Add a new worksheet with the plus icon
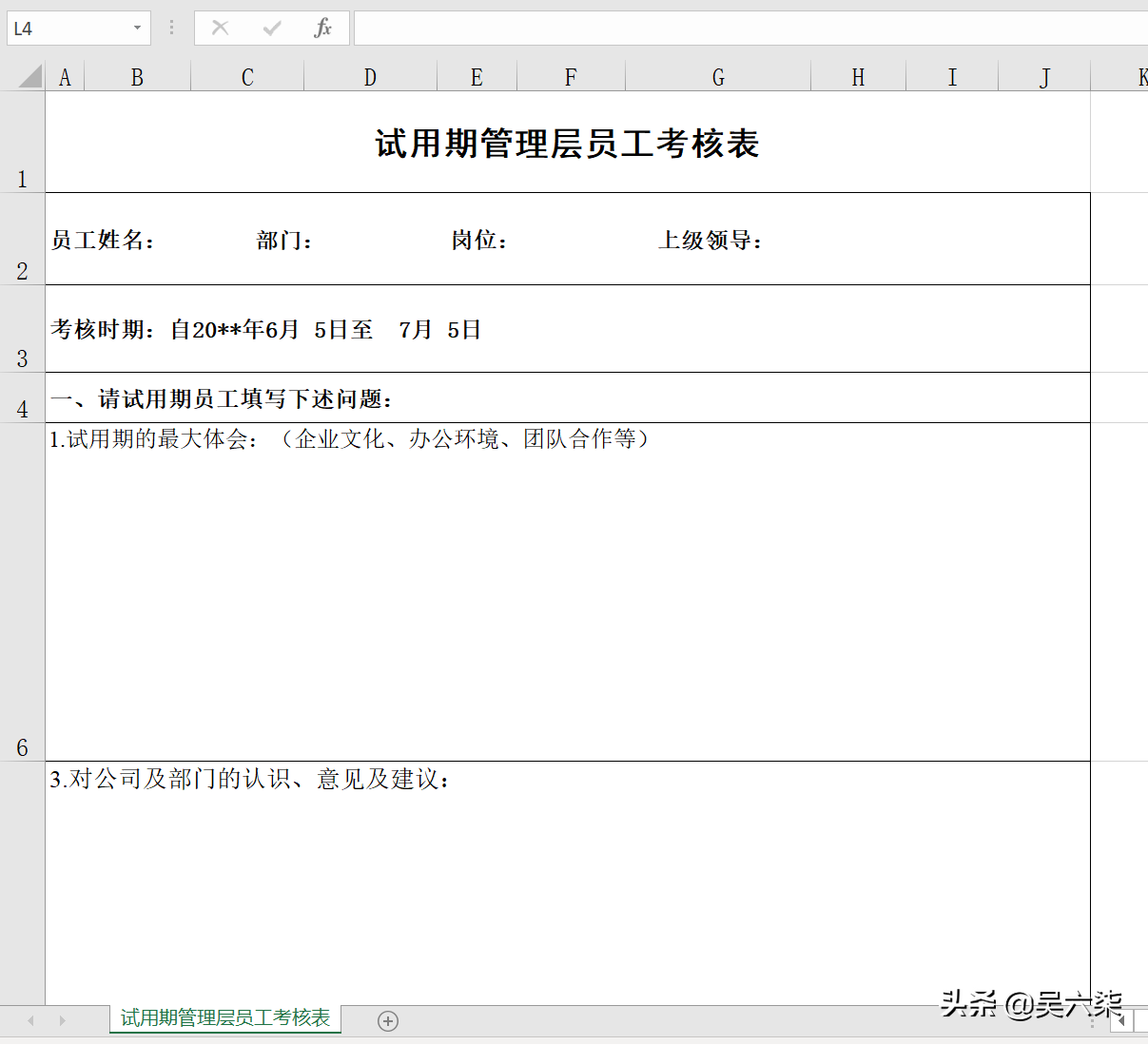Image resolution: width=1148 pixels, height=1045 pixels. tap(387, 1020)
